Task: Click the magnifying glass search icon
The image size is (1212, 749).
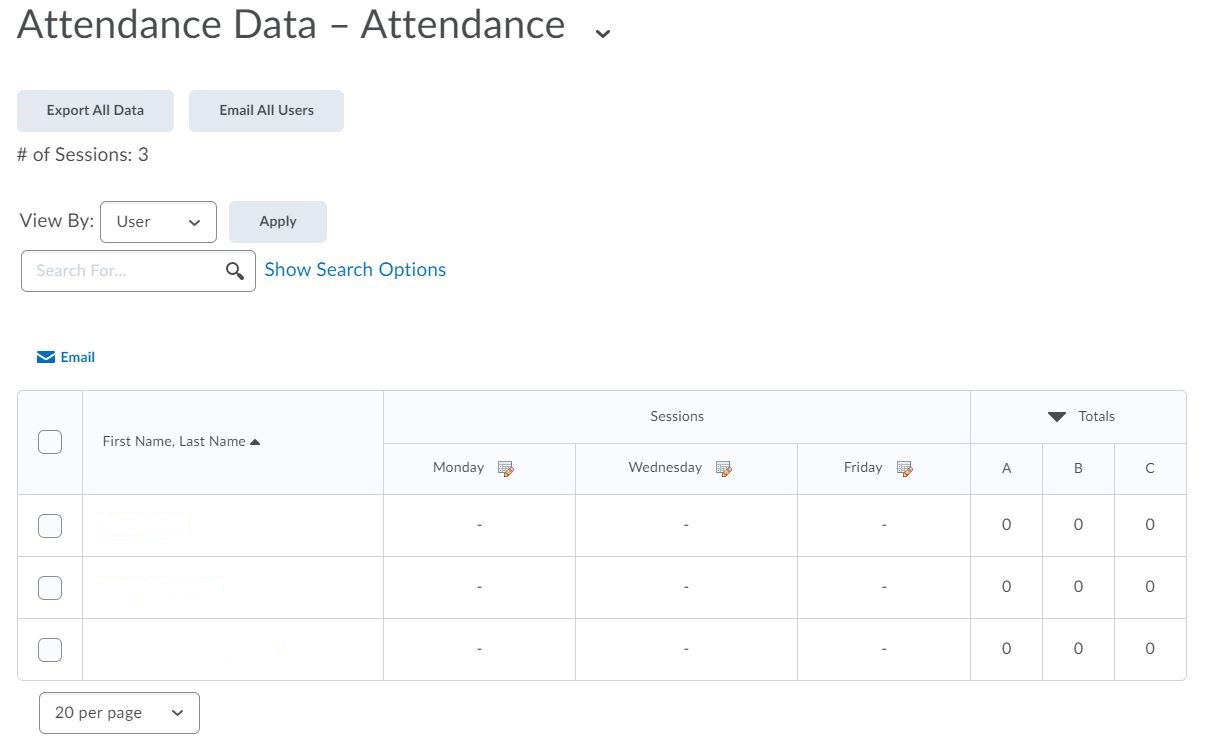Action: pos(235,271)
